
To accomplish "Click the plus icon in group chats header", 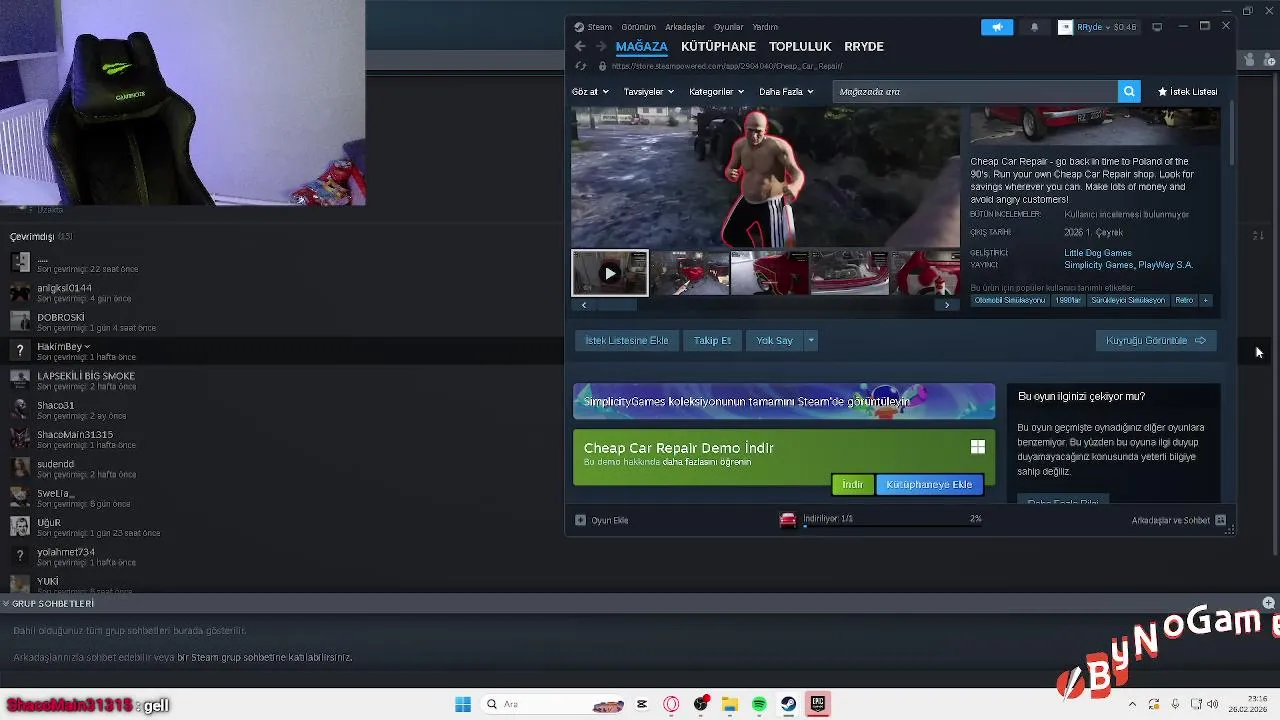I will tap(1269, 603).
